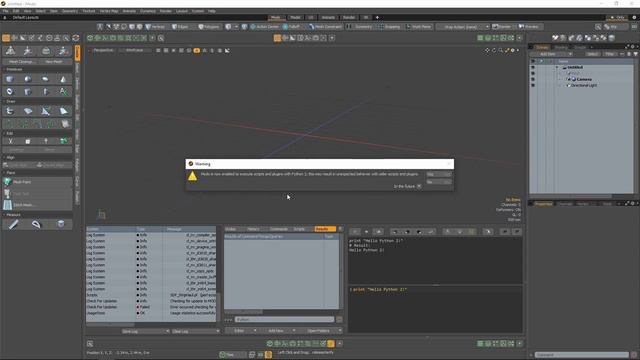This screenshot has width=640, height=360.
Task: Switch to the Model layout tab
Action: point(295,18)
